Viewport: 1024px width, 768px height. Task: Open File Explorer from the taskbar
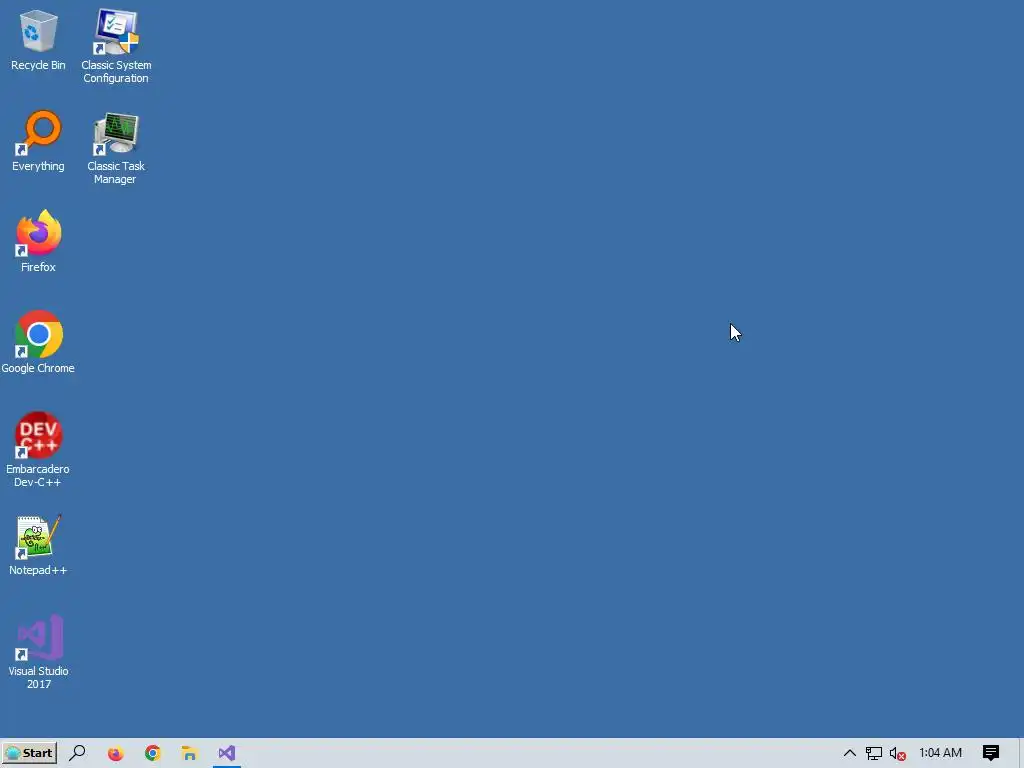[x=189, y=753]
